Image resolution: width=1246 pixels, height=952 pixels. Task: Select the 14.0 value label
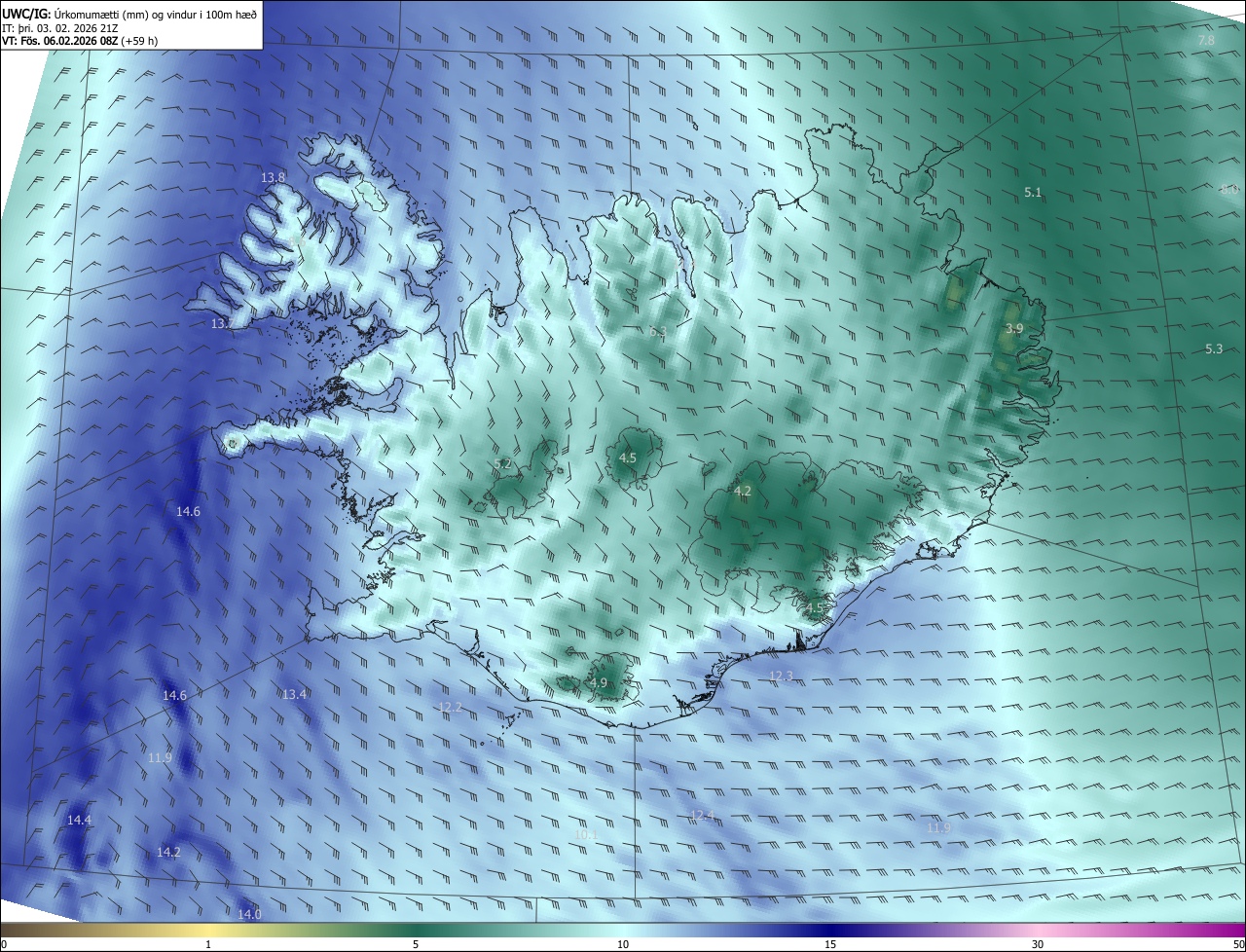click(250, 914)
